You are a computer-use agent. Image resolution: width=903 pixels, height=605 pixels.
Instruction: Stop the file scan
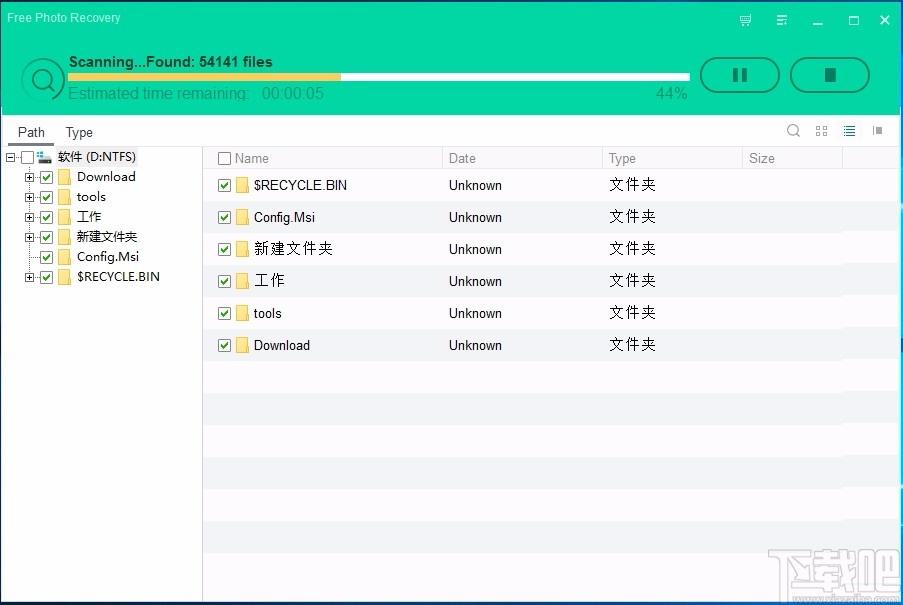829,75
